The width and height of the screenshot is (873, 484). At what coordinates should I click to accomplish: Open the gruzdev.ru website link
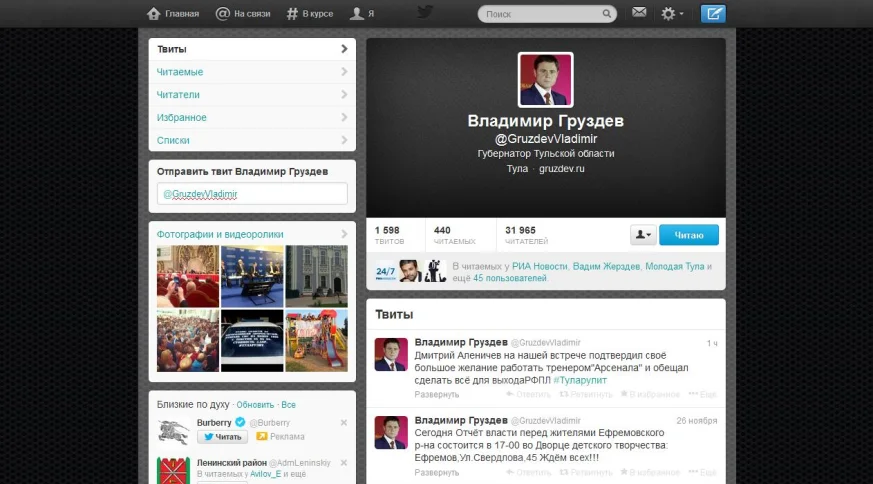point(561,169)
